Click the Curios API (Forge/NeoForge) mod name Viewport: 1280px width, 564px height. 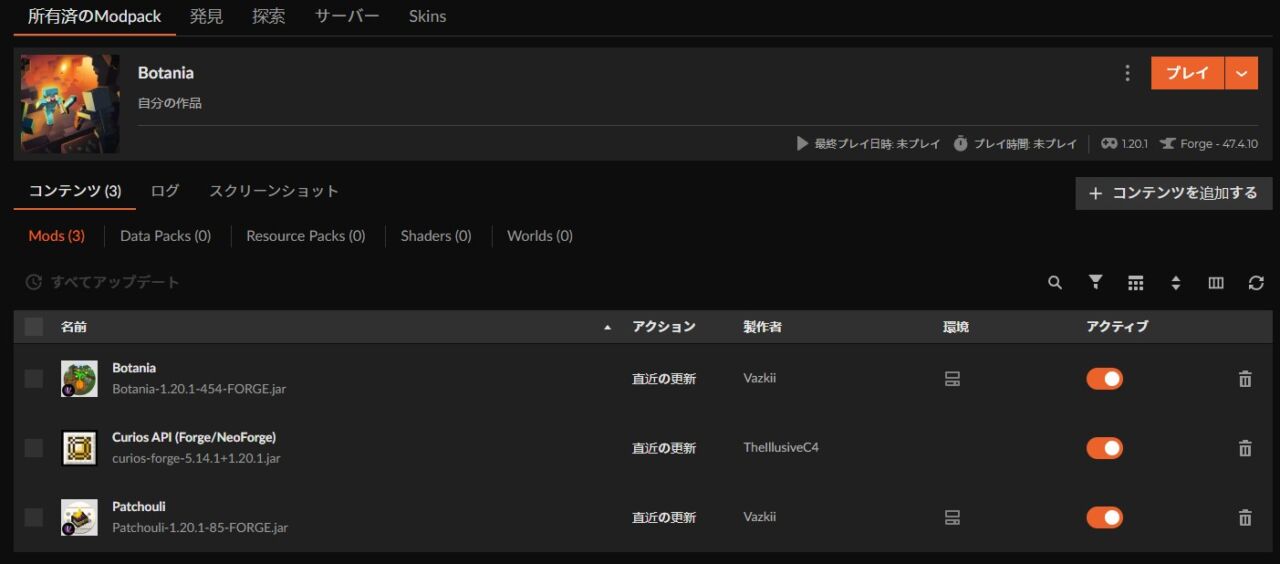pos(194,437)
